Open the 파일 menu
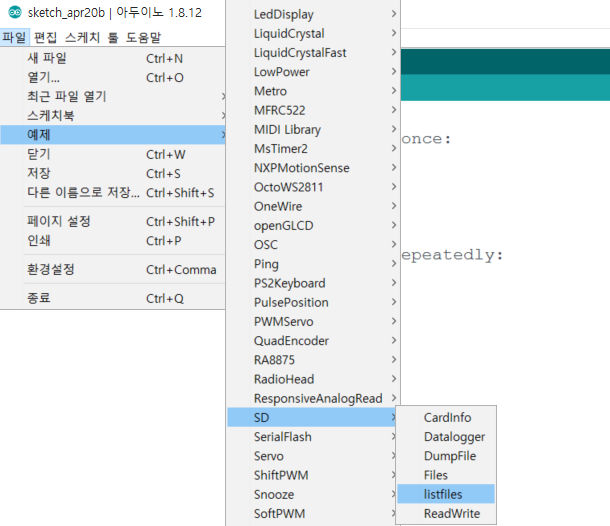The height and width of the screenshot is (526, 610). click(x=14, y=38)
